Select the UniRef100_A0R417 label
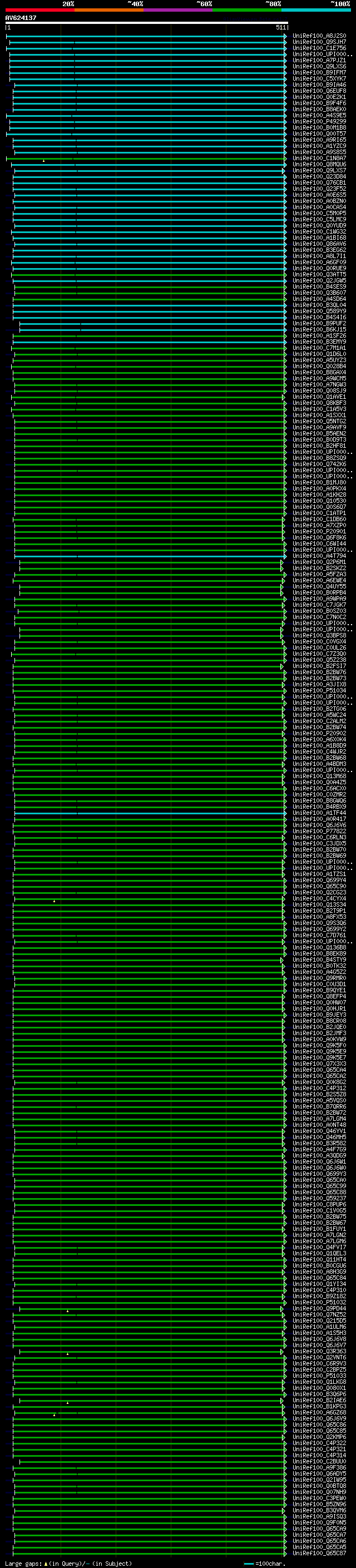Image resolution: width=356 pixels, height=1568 pixels. (319, 819)
